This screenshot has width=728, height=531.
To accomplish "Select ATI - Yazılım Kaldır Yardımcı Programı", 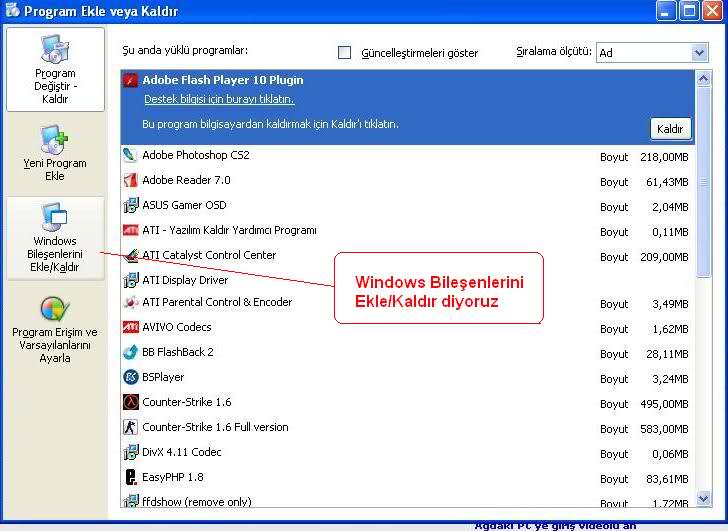I will pos(408,232).
